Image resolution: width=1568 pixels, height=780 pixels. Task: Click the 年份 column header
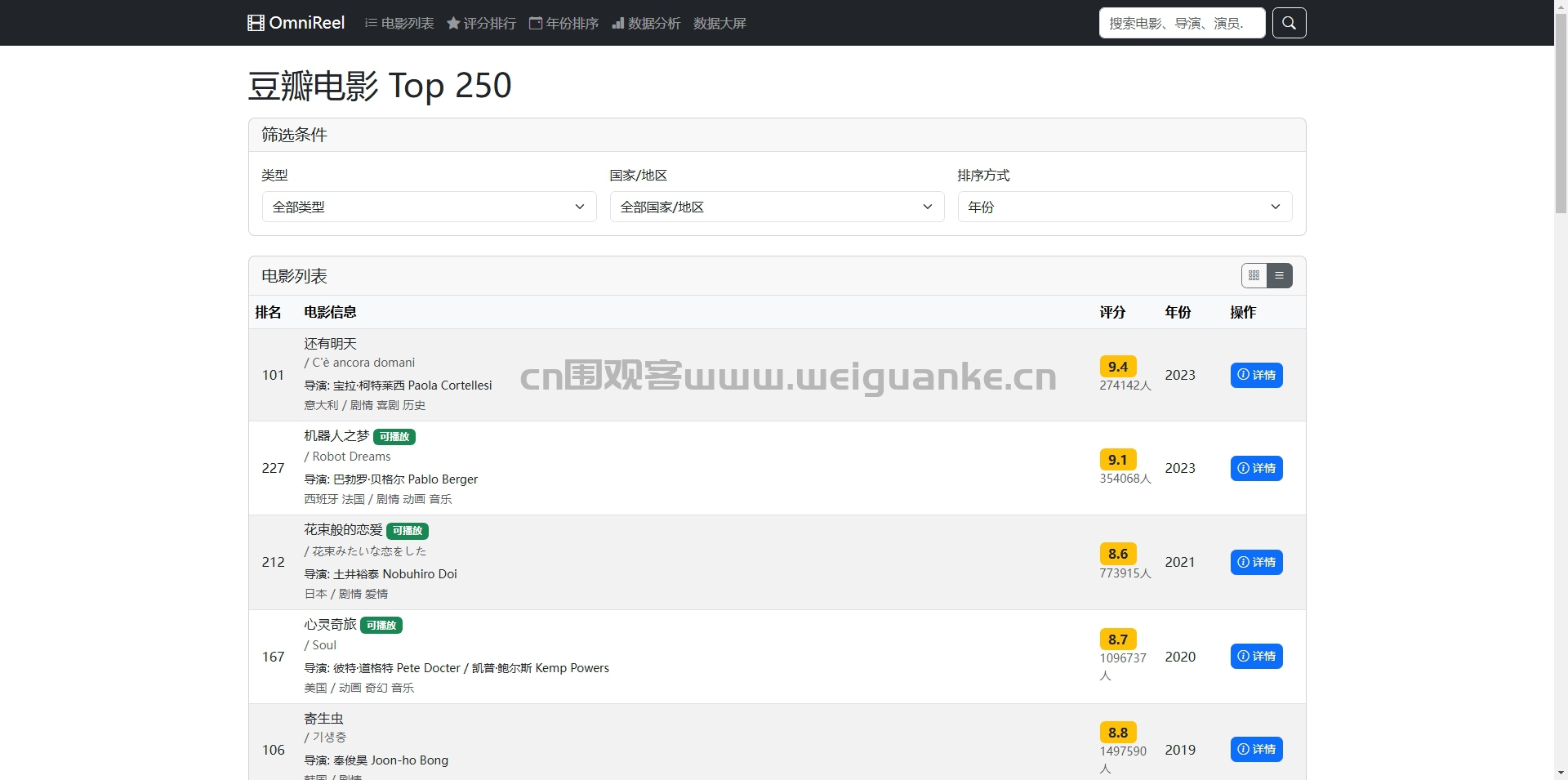point(1178,312)
